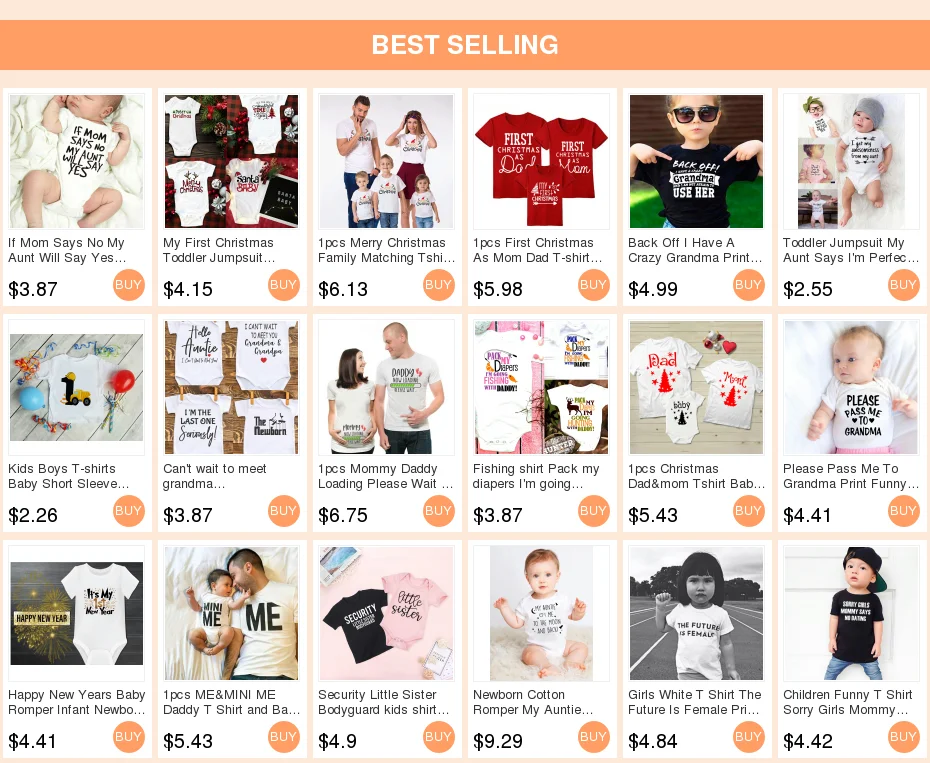The height and width of the screenshot is (763, 930).
Task: Buy the $4.42 Sorry Girls Mommy shirt
Action: (x=903, y=737)
